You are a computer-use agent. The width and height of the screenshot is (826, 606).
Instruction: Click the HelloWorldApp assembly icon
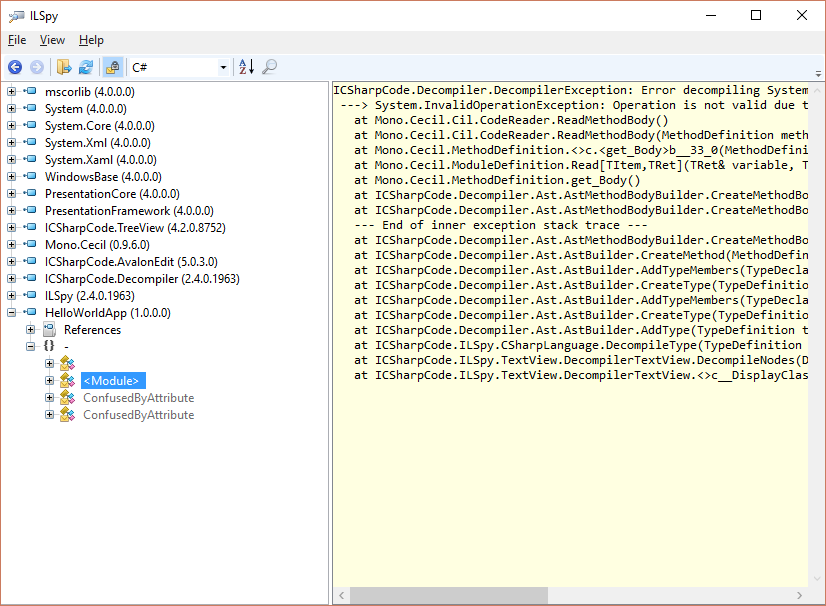click(x=30, y=312)
